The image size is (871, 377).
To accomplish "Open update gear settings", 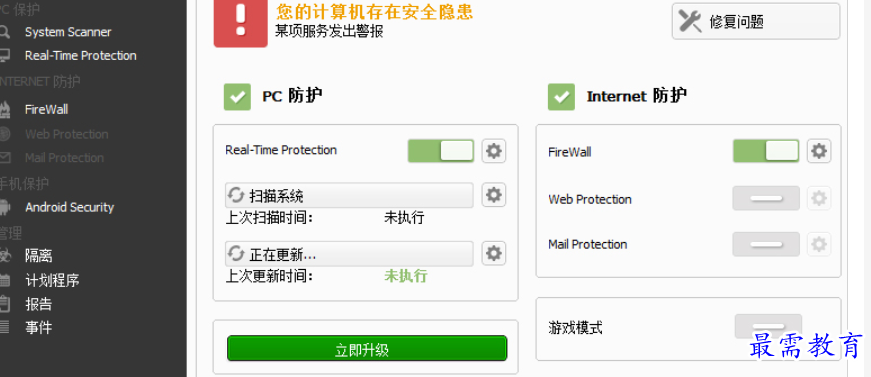I will [493, 254].
